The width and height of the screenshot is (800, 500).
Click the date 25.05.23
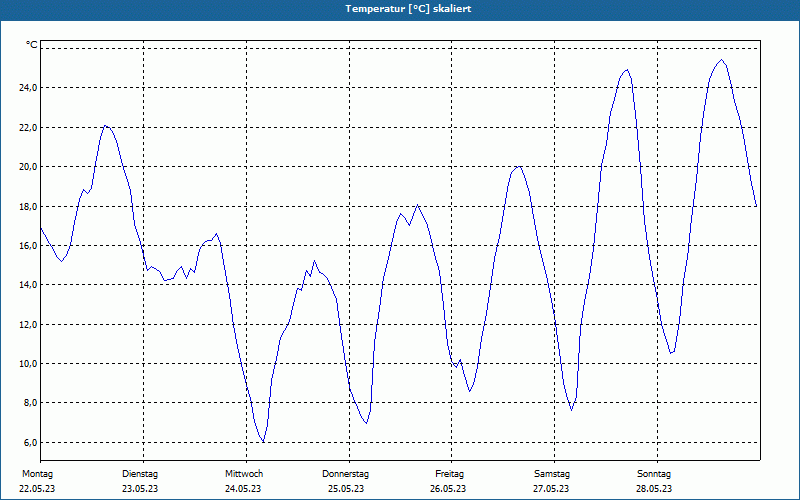click(x=346, y=489)
